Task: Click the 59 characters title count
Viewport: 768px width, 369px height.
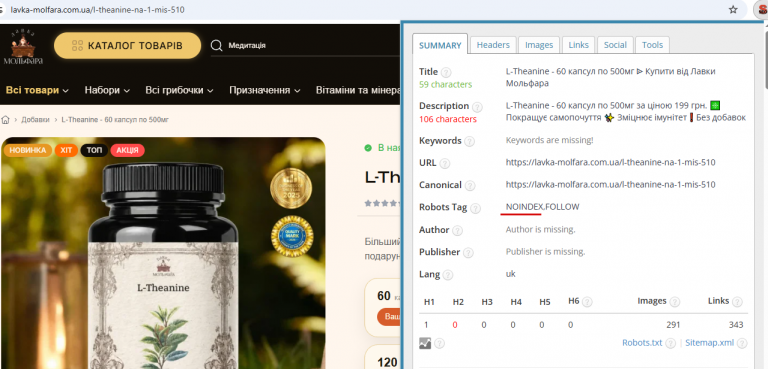Action: tap(446, 84)
